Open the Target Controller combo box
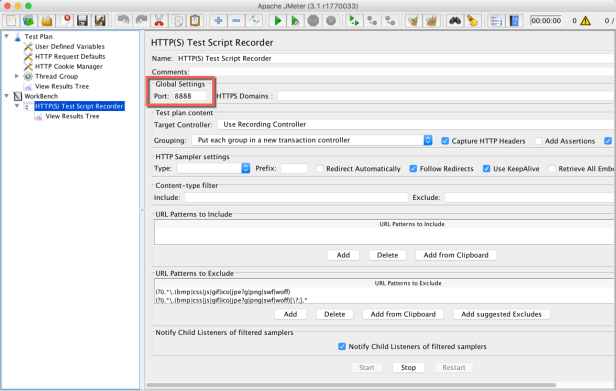Image resolution: width=616 pixels, height=391 pixels. [416, 124]
